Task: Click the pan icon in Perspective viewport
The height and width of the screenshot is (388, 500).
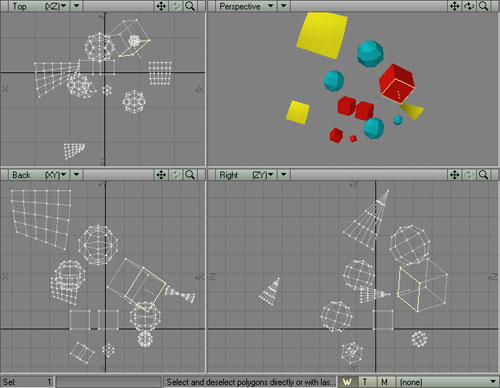Action: [x=455, y=6]
